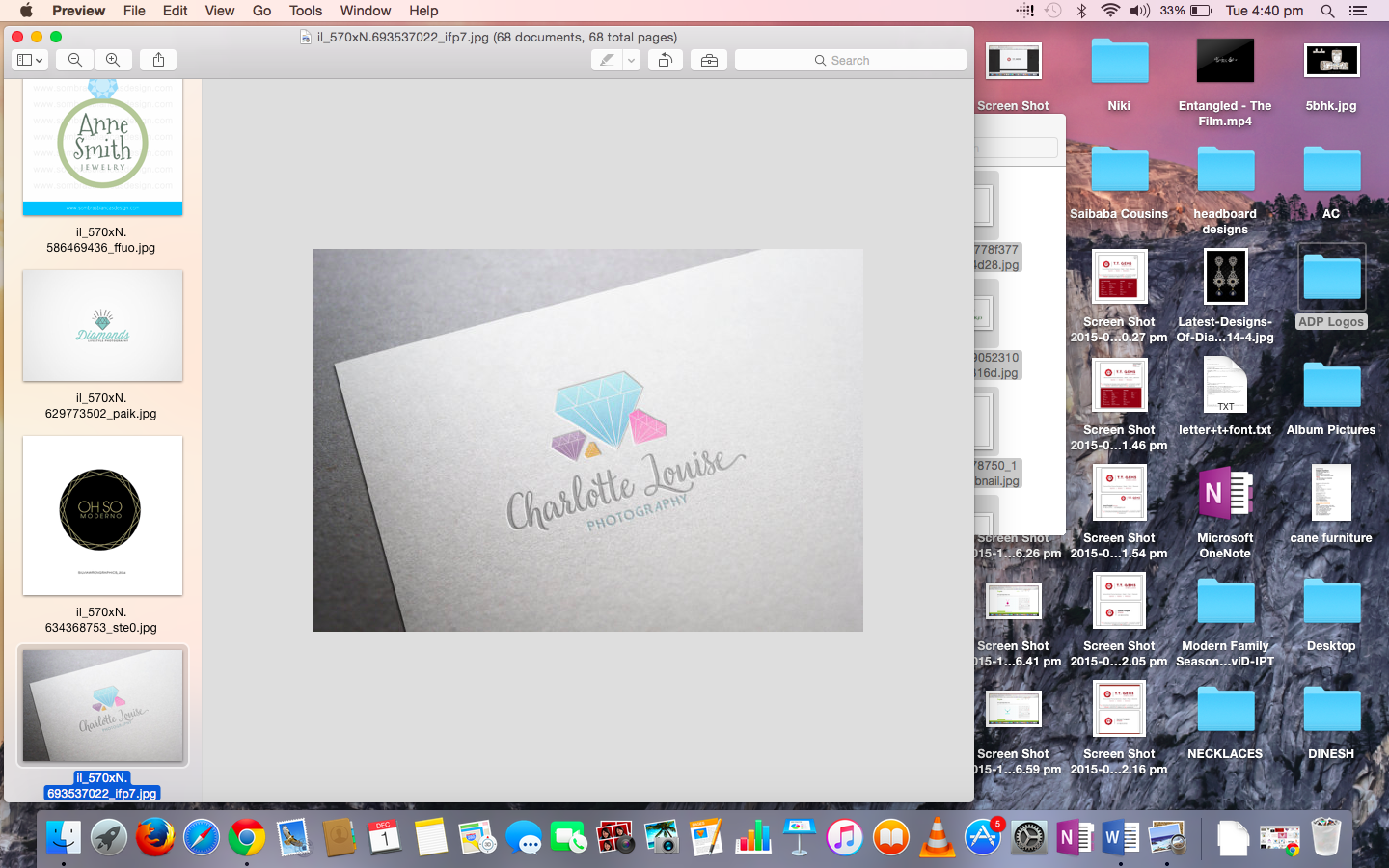Select the highlight pen tool
The width and height of the screenshot is (1389, 868).
(607, 60)
